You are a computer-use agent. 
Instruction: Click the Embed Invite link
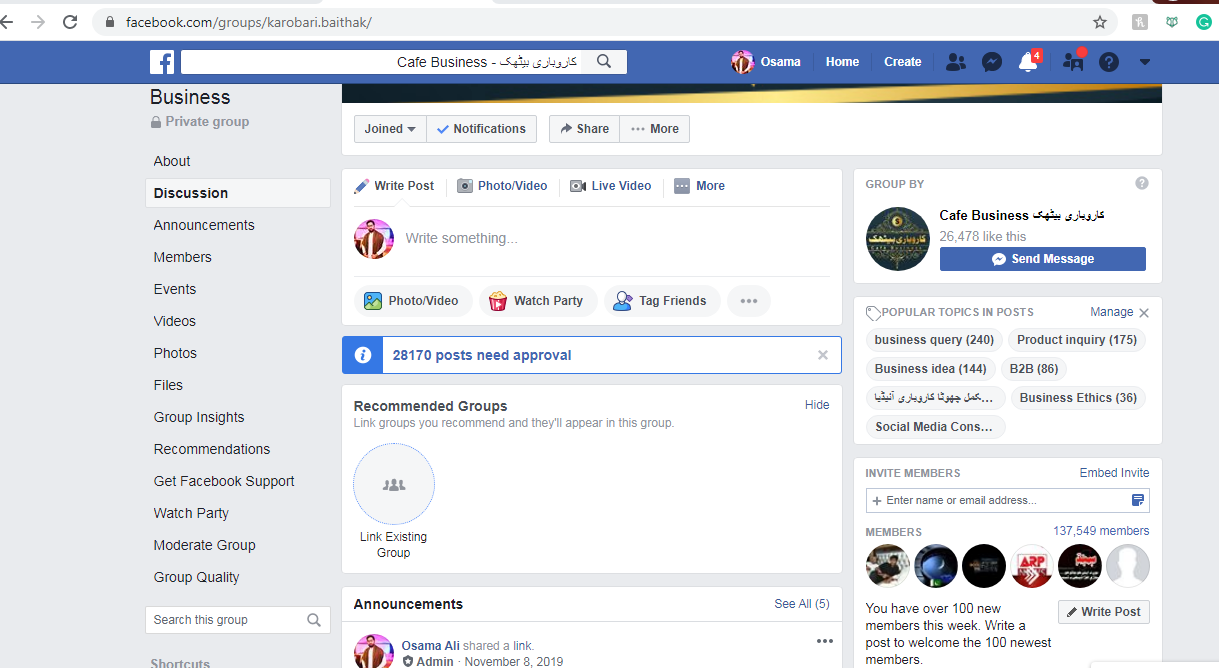[1114, 473]
